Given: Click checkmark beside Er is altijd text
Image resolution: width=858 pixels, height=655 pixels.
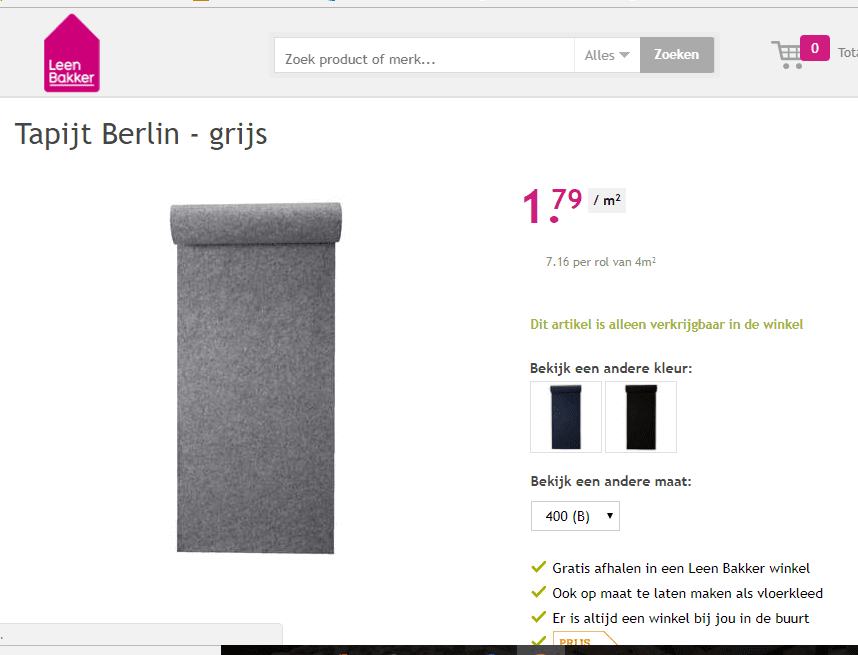Looking at the screenshot, I should [538, 617].
